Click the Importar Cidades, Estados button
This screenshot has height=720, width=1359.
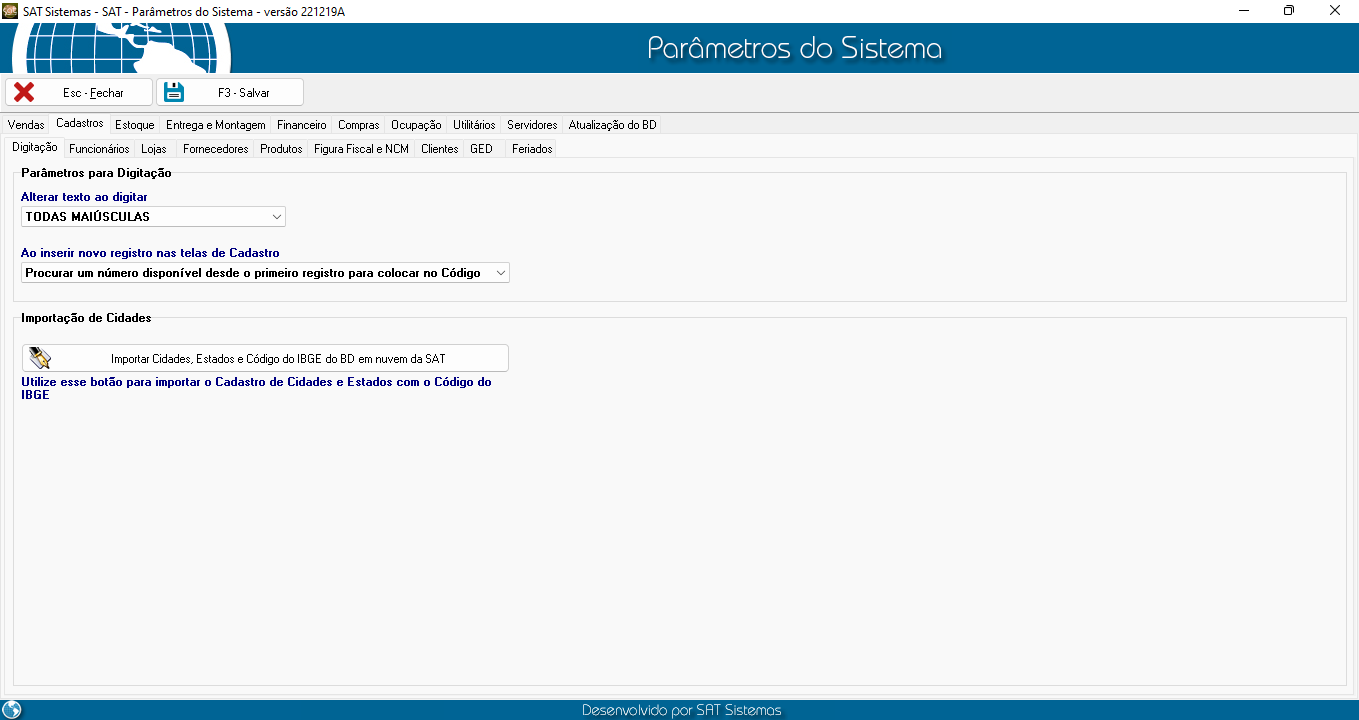[265, 358]
